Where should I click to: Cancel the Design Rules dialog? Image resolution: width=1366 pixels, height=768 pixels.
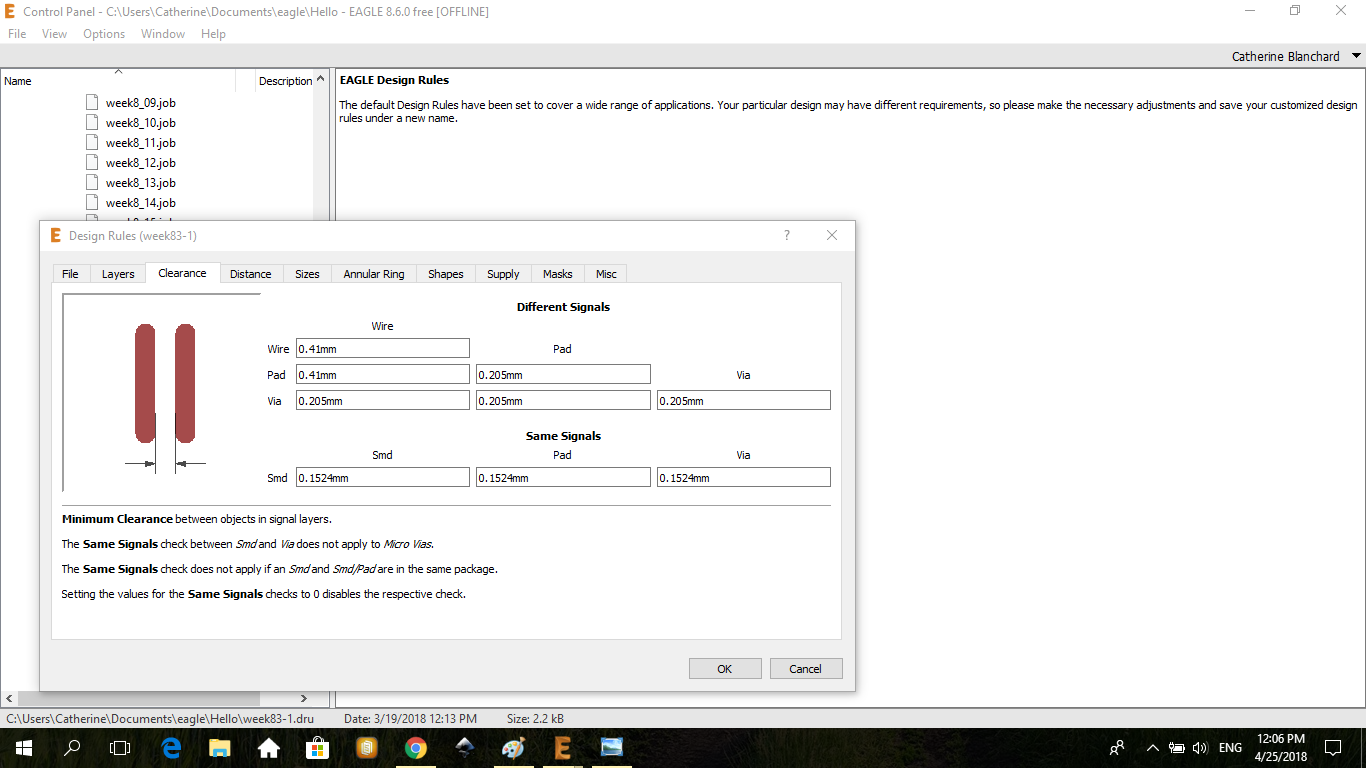pyautogui.click(x=805, y=669)
